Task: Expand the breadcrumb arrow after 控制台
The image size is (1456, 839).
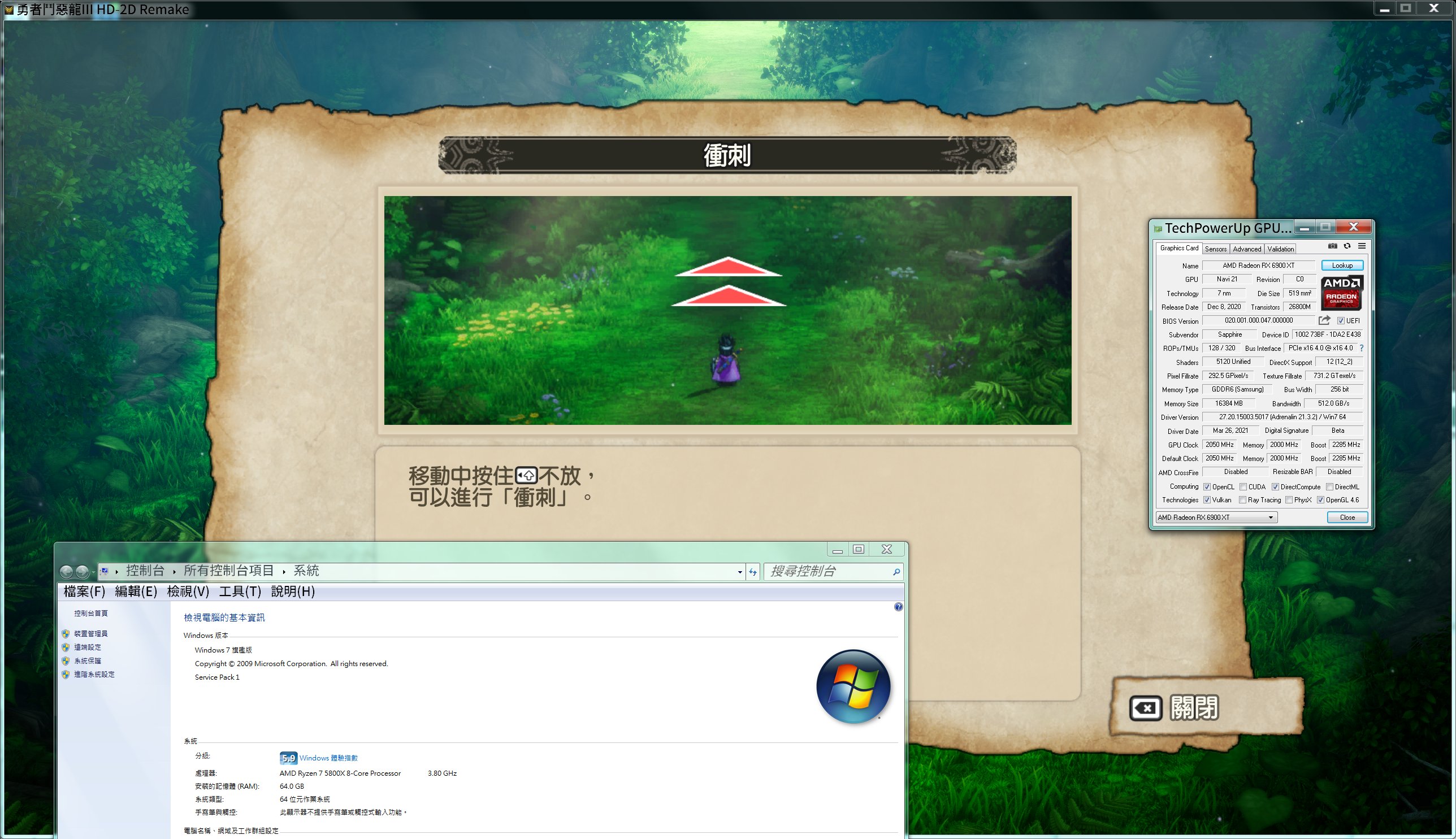Action: pyautogui.click(x=174, y=572)
